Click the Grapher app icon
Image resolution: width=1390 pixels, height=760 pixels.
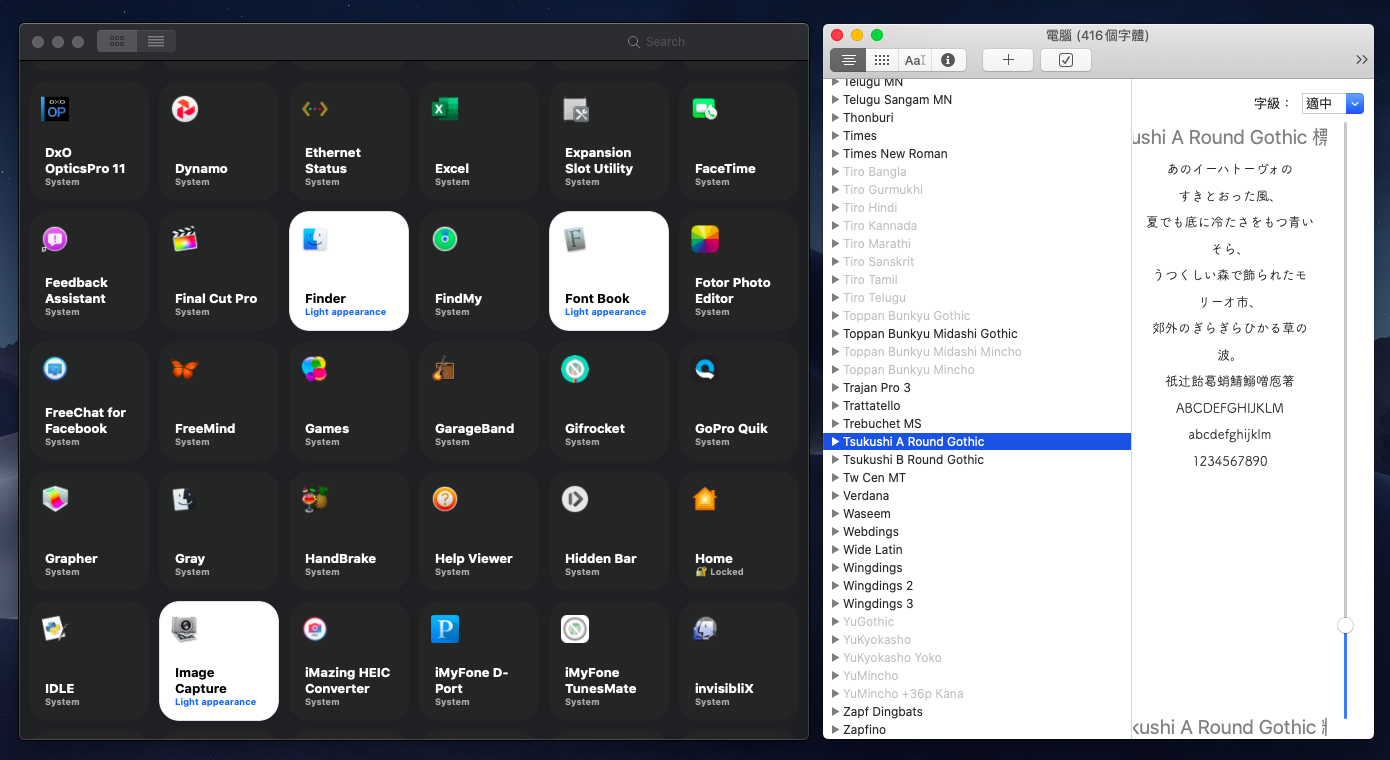tap(55, 498)
